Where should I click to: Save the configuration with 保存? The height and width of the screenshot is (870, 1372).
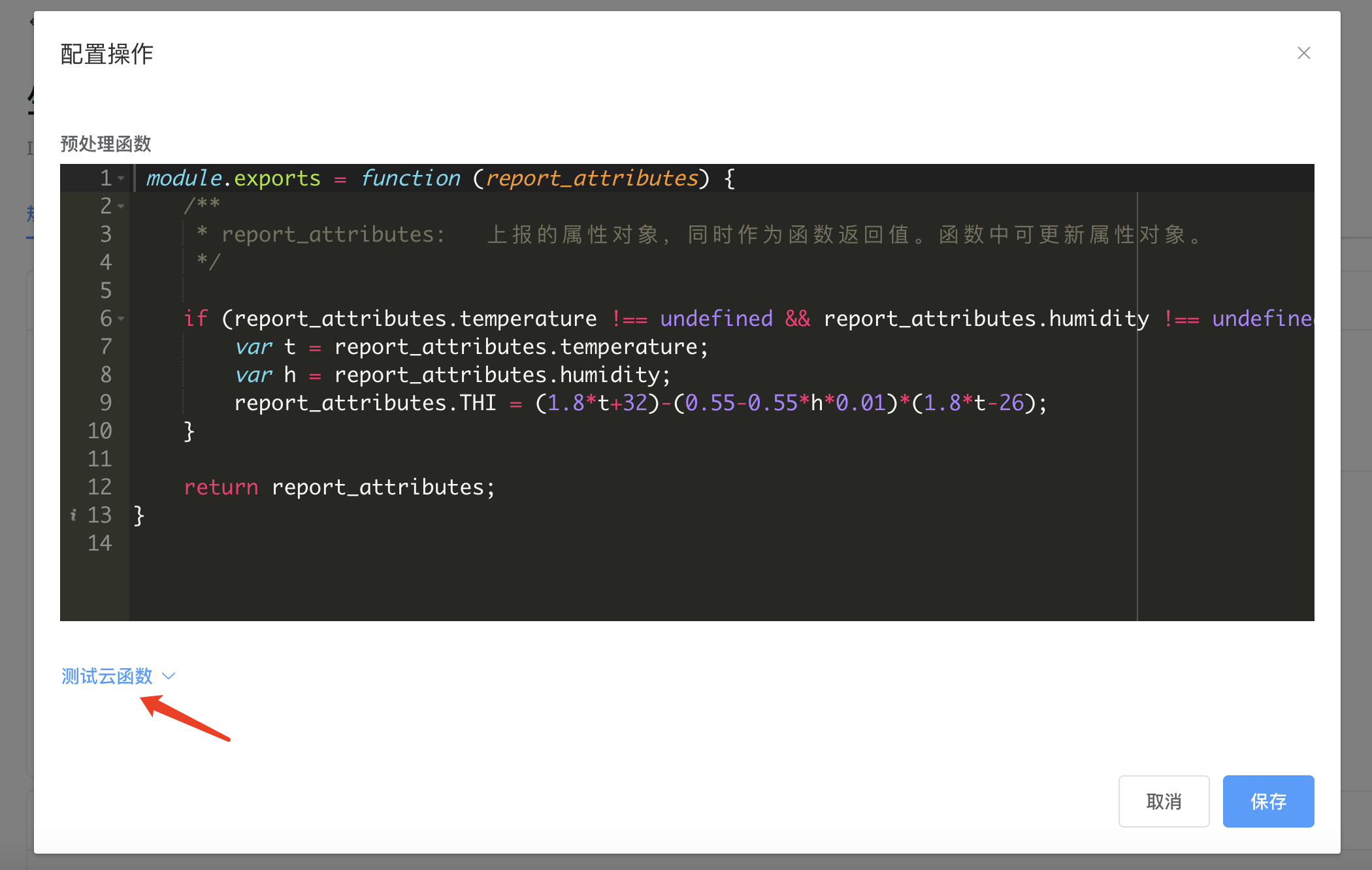(x=1268, y=801)
